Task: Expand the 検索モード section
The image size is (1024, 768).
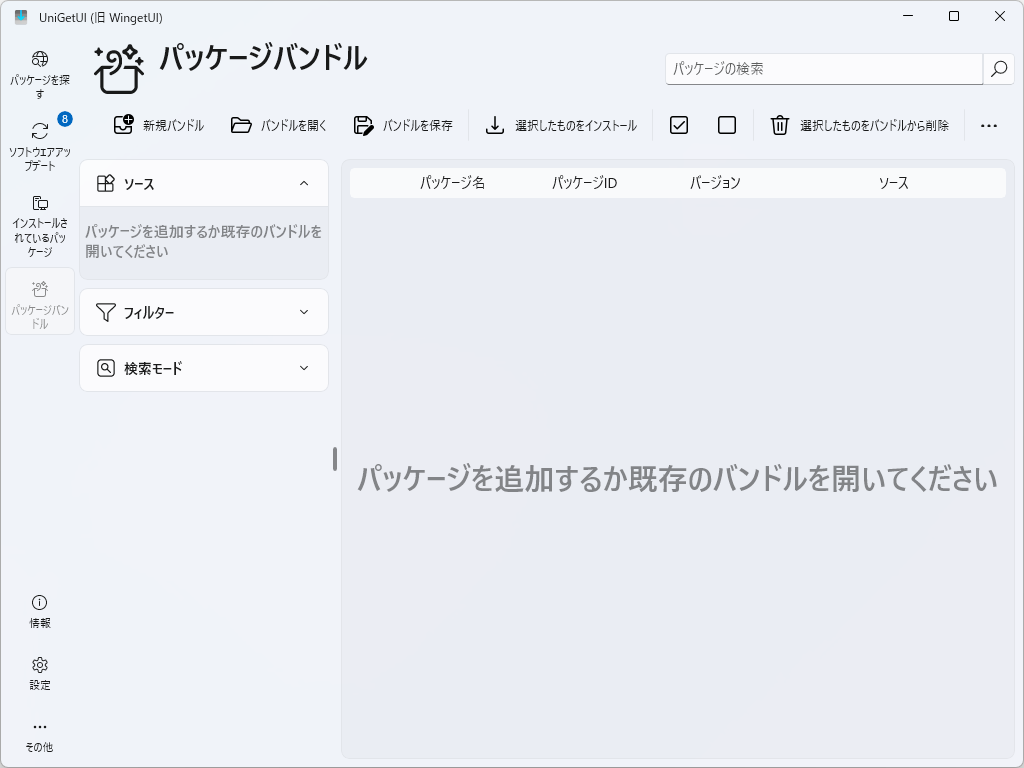Action: tap(203, 368)
